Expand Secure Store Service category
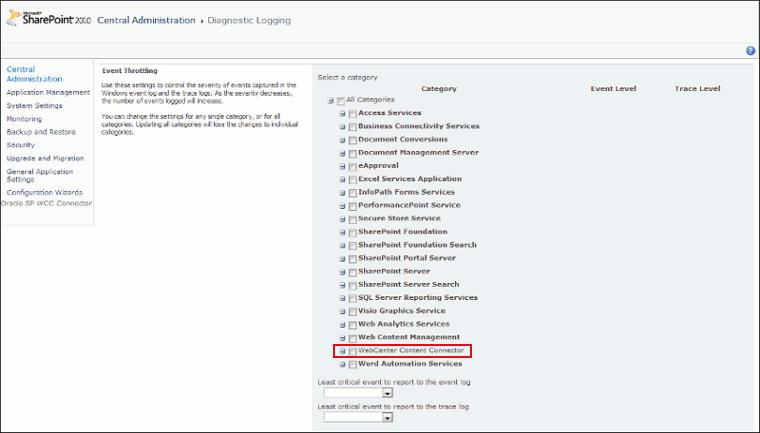This screenshot has width=760, height=433. (342, 219)
